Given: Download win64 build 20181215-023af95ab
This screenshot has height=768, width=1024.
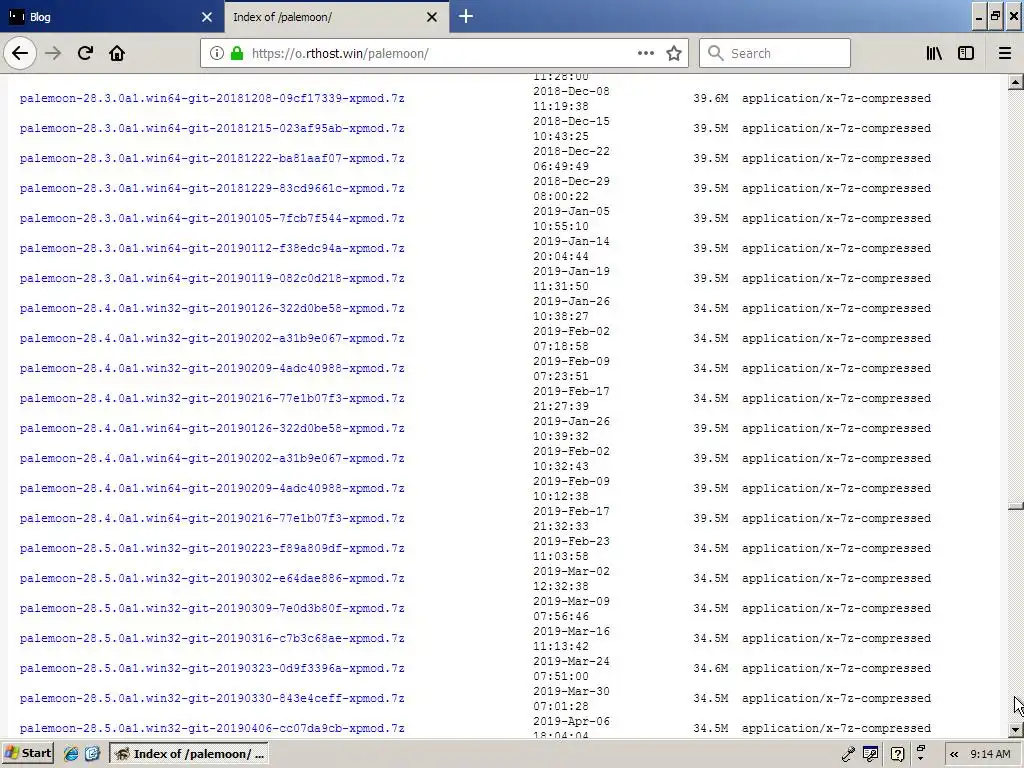Looking at the screenshot, I should (x=212, y=128).
